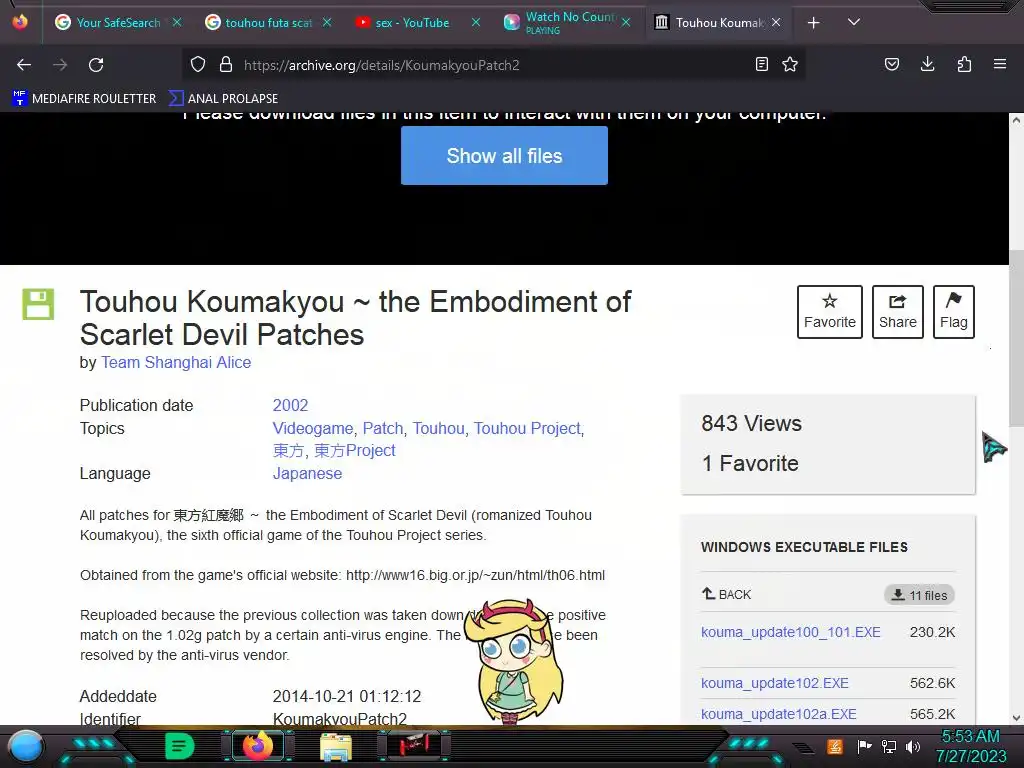Go back using the browser back arrow
The image size is (1024, 768).
(24, 65)
